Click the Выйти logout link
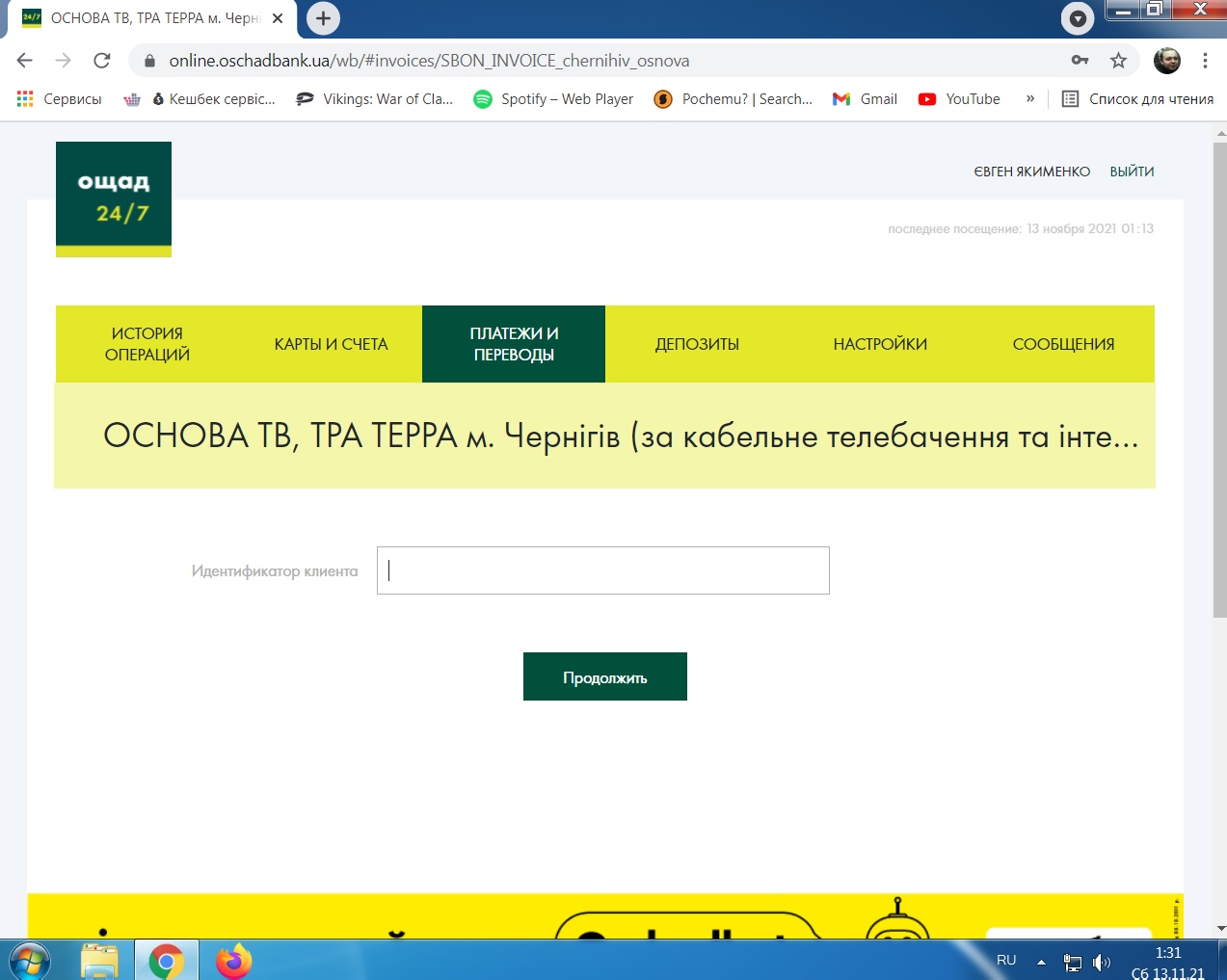 (x=1132, y=172)
